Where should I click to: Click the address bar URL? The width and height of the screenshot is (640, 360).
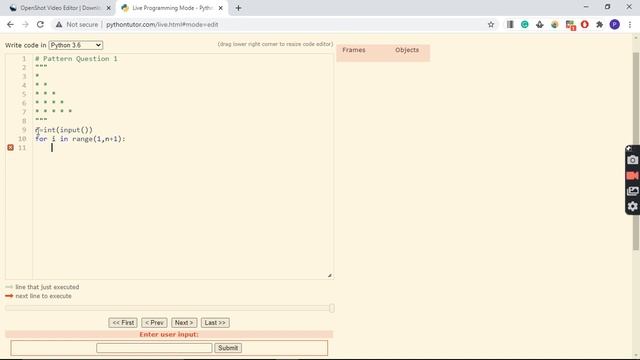point(162,24)
